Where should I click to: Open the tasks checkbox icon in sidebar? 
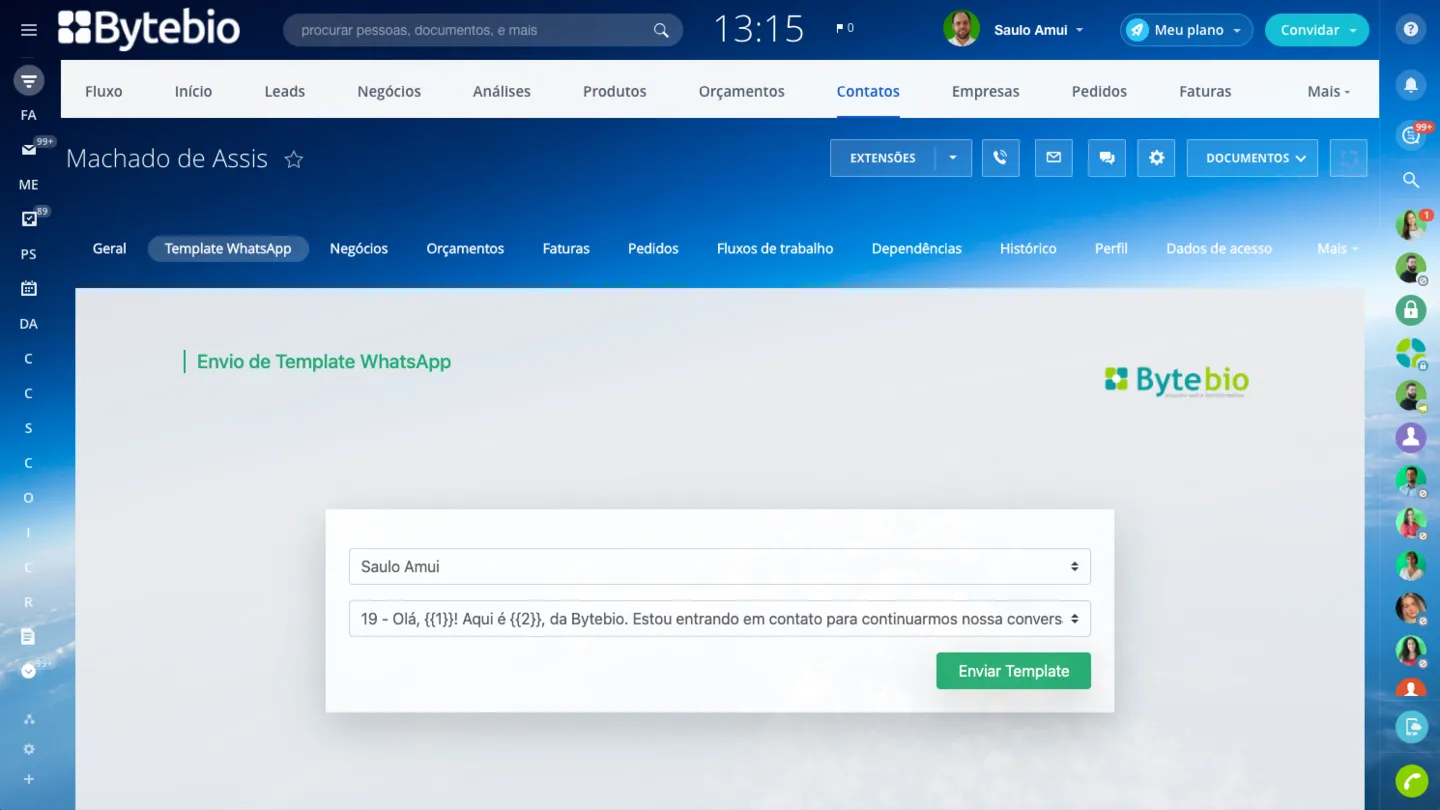pyautogui.click(x=29, y=219)
